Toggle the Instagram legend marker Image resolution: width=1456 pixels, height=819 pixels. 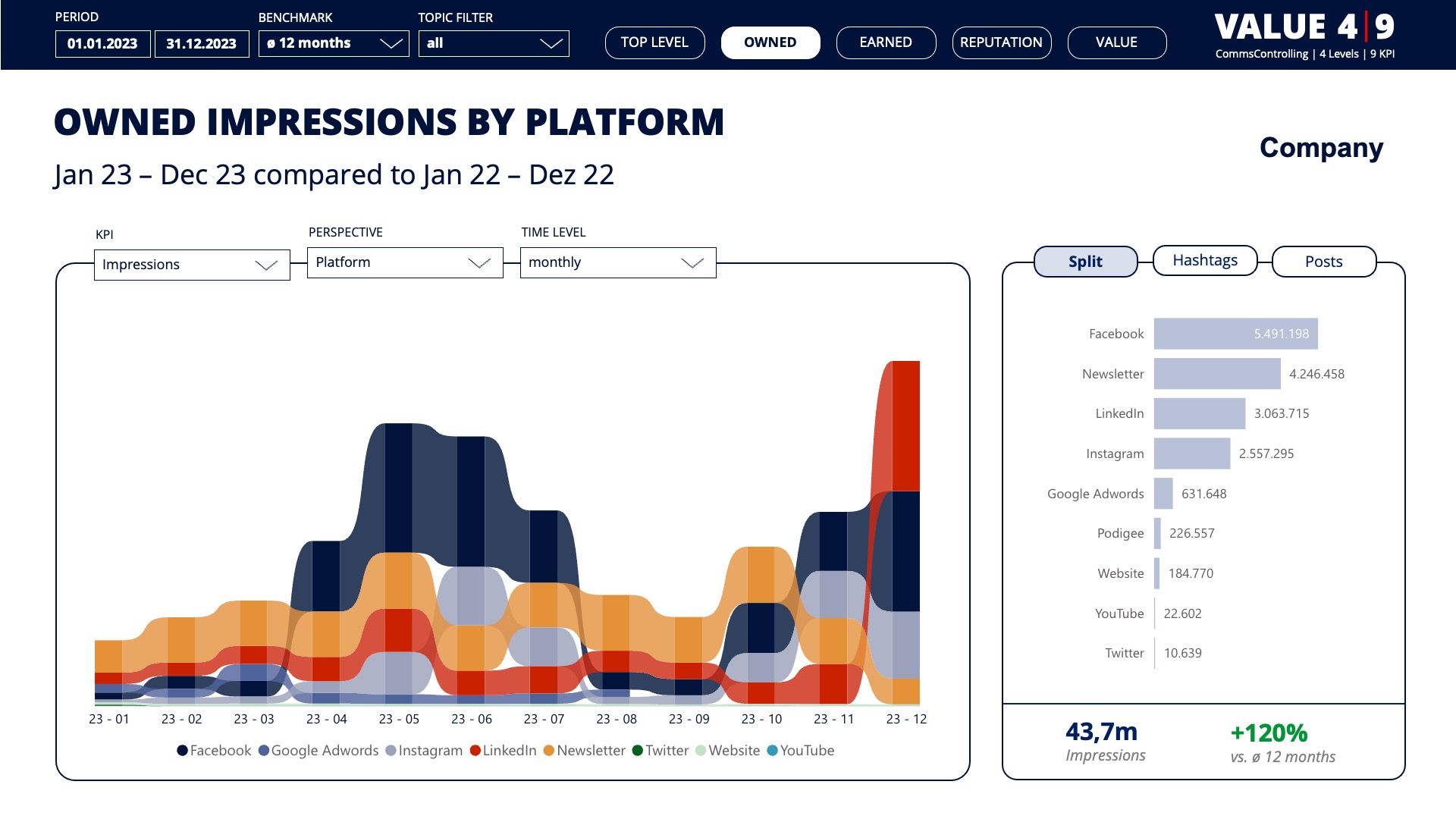391,751
